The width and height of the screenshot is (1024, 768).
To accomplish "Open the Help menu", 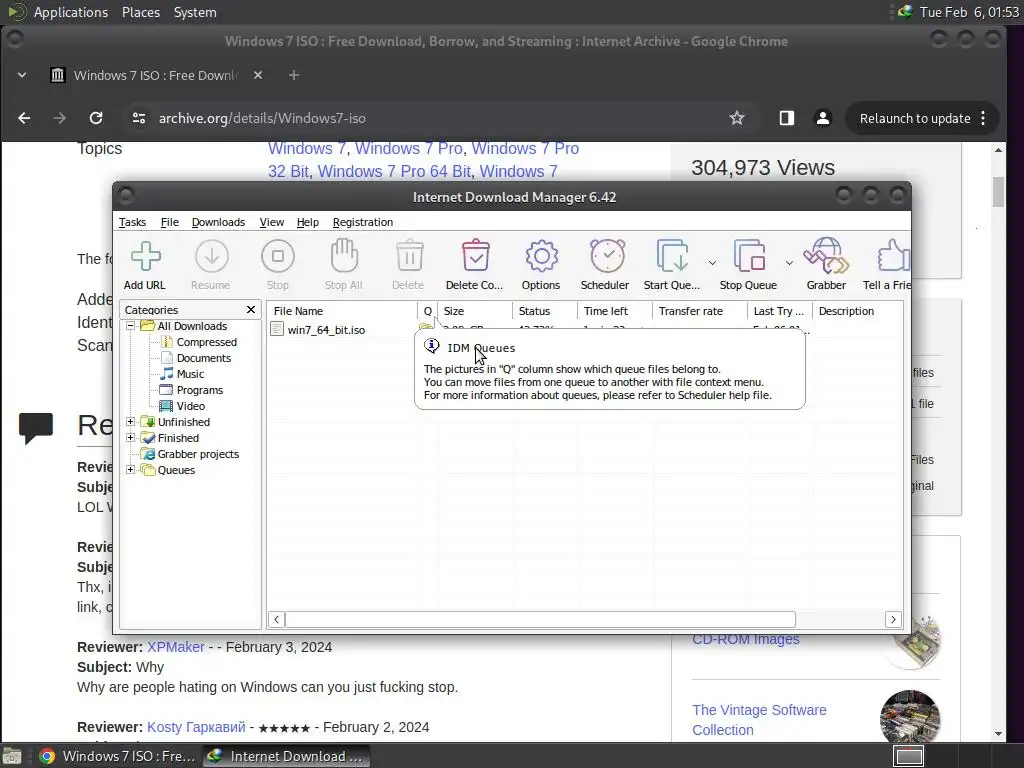I will pos(308,222).
